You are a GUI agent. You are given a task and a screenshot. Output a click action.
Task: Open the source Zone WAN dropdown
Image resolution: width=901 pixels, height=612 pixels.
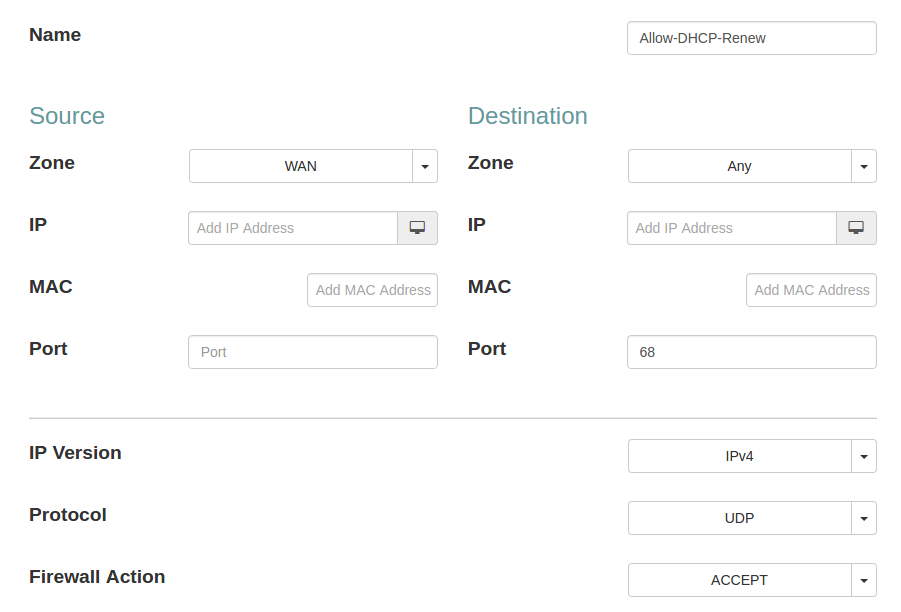click(x=301, y=166)
